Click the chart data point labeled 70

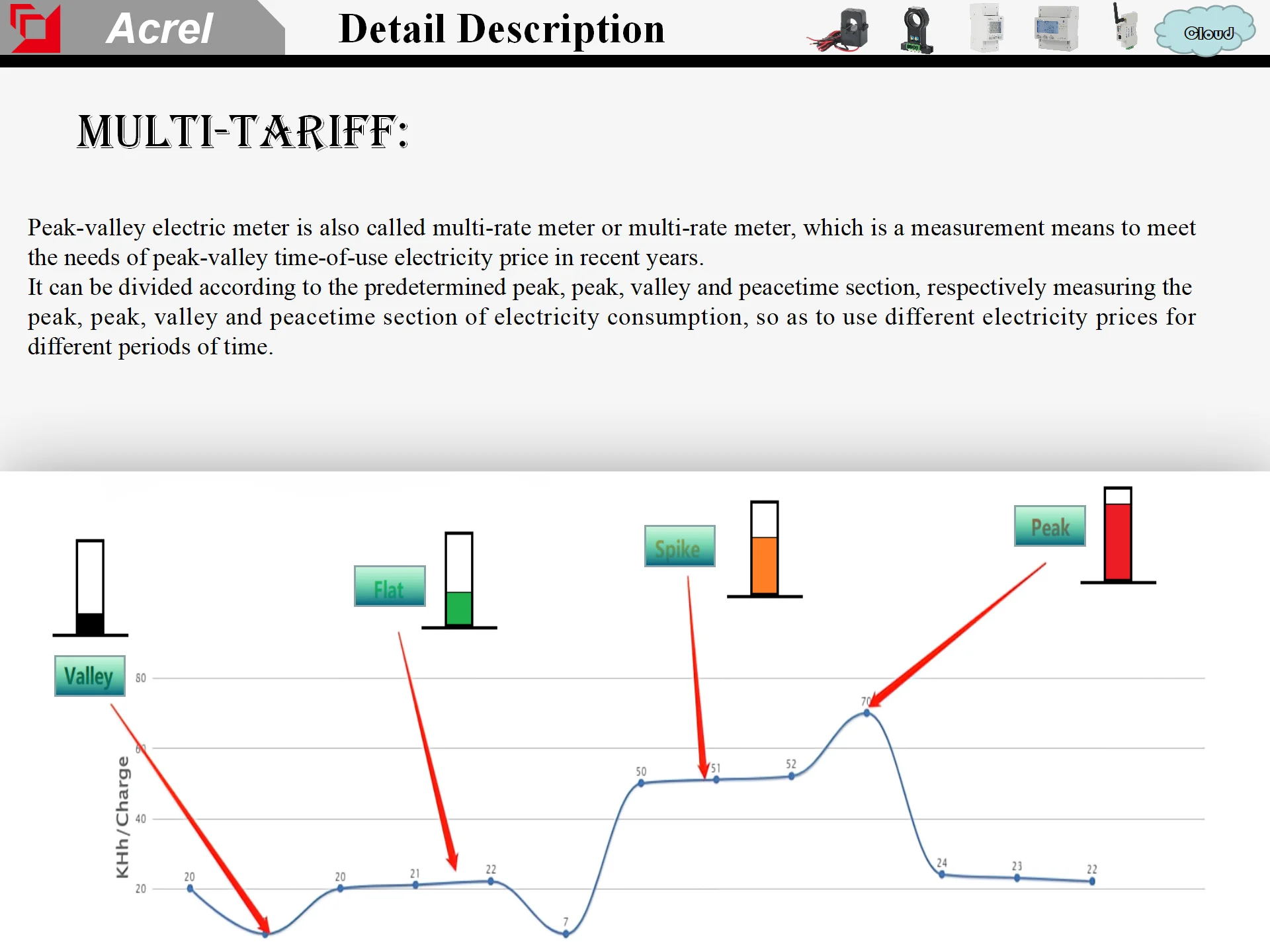[x=867, y=713]
